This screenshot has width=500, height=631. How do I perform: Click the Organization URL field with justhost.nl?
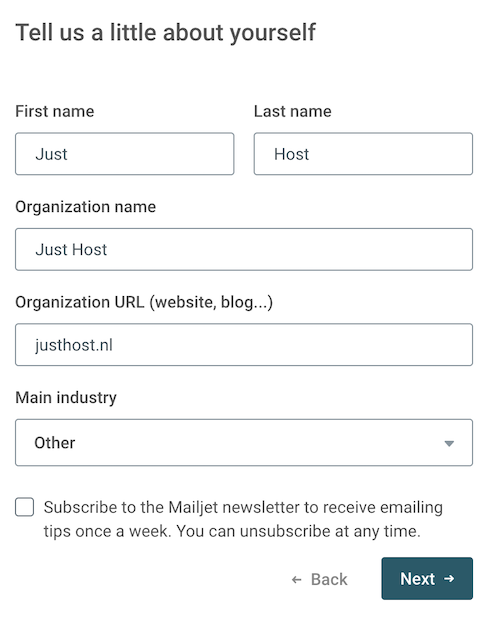pos(244,344)
